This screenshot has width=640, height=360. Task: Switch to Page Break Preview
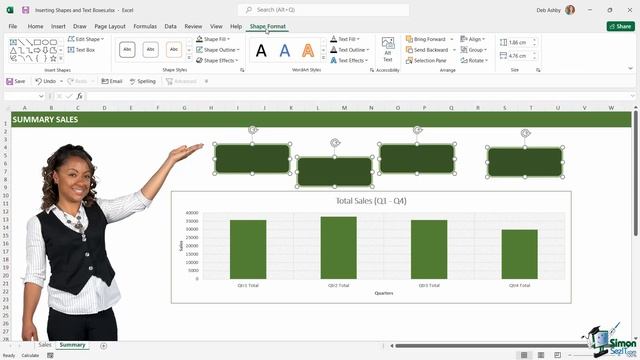pos(558,355)
